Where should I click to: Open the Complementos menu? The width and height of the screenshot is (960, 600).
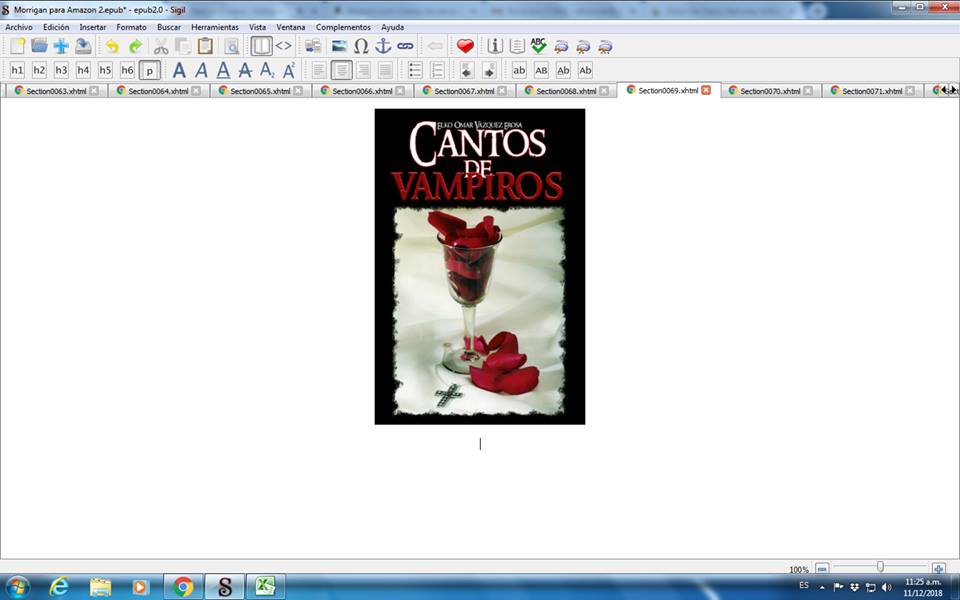(343, 27)
